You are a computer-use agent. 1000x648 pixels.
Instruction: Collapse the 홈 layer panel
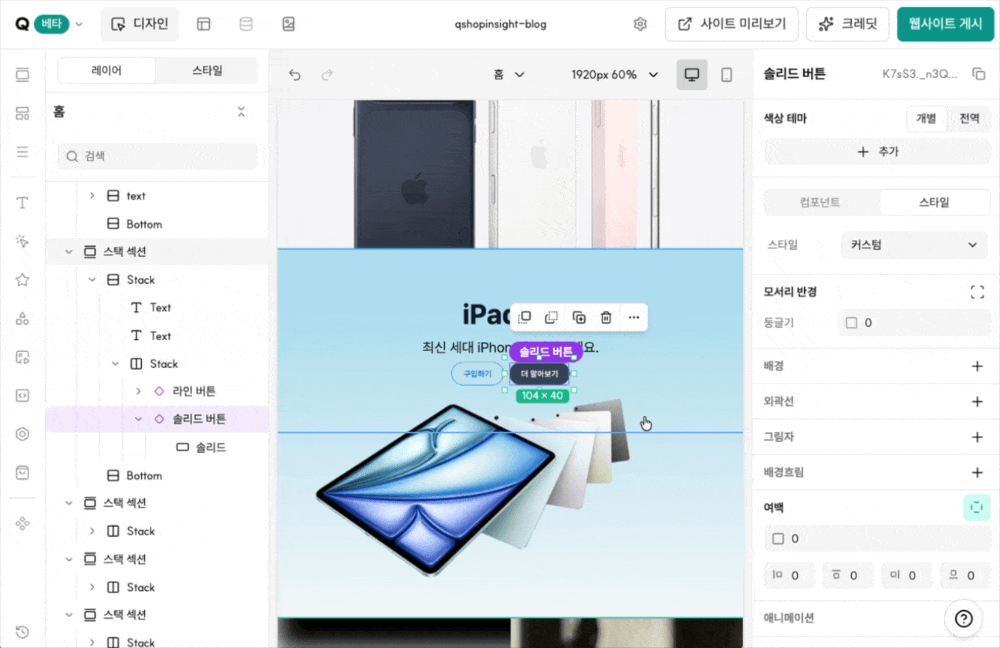pos(241,112)
